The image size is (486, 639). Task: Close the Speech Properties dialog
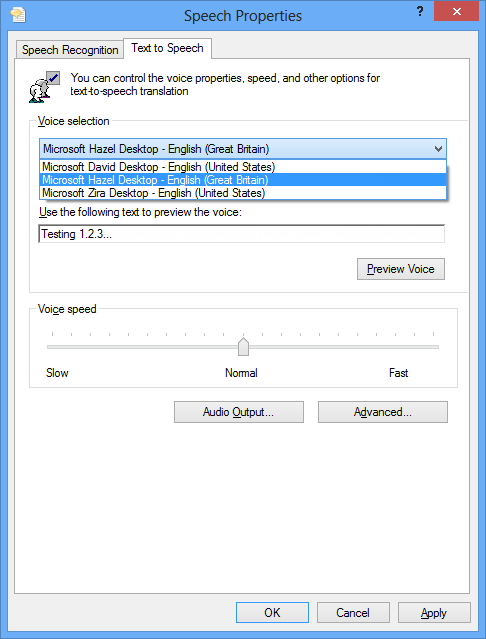[456, 11]
